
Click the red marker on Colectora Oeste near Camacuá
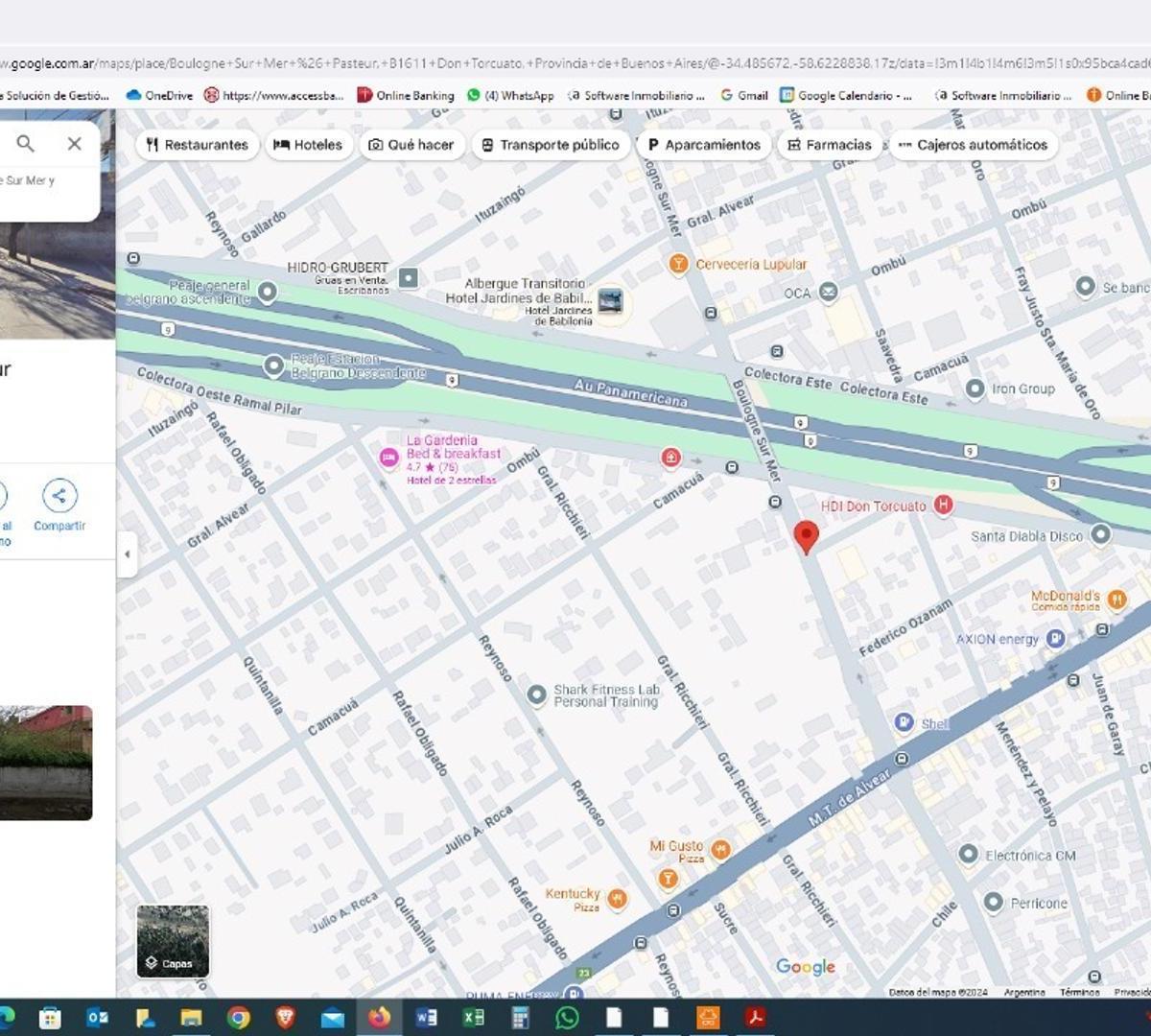pos(670,458)
